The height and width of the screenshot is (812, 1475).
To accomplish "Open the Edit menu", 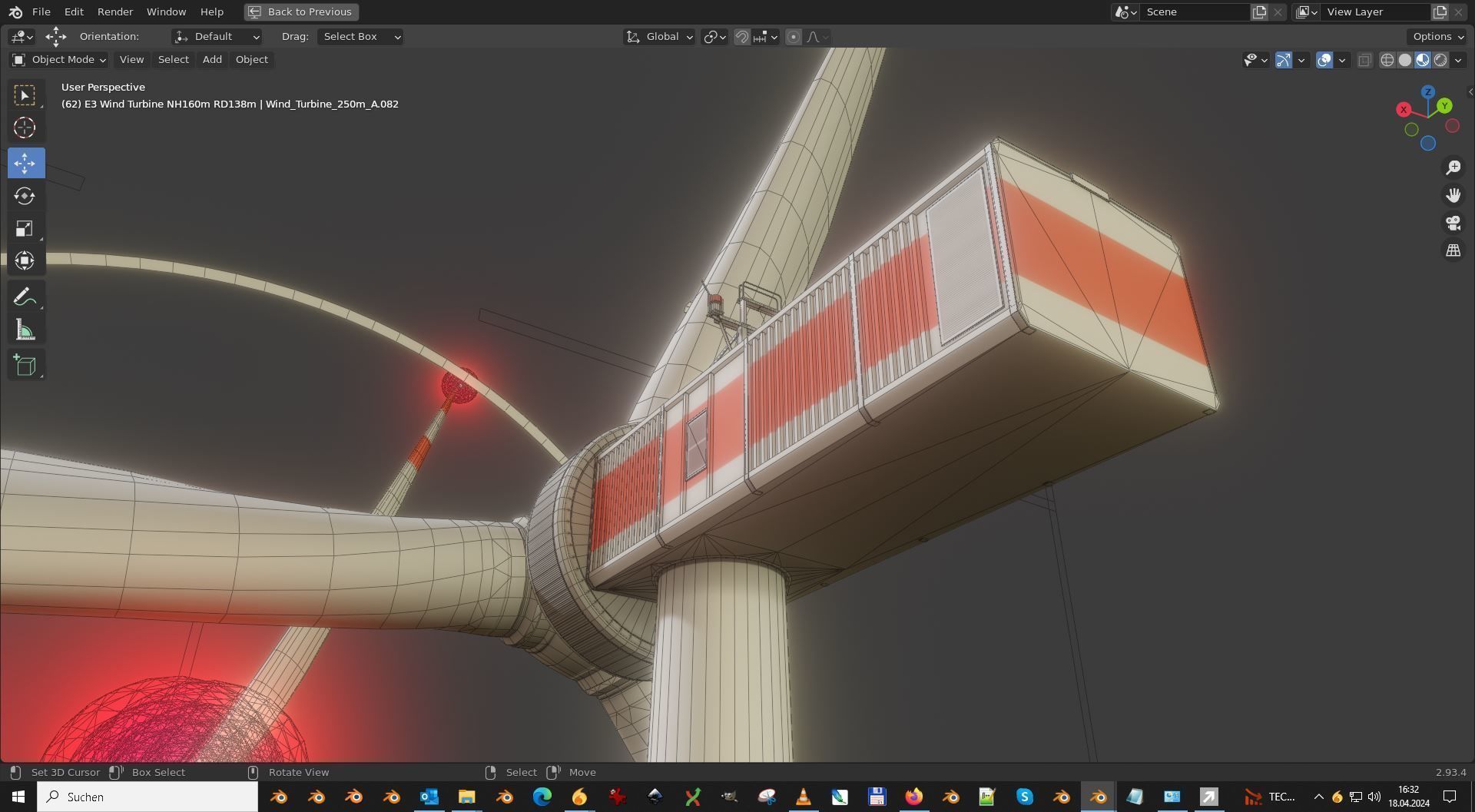I will 74,12.
